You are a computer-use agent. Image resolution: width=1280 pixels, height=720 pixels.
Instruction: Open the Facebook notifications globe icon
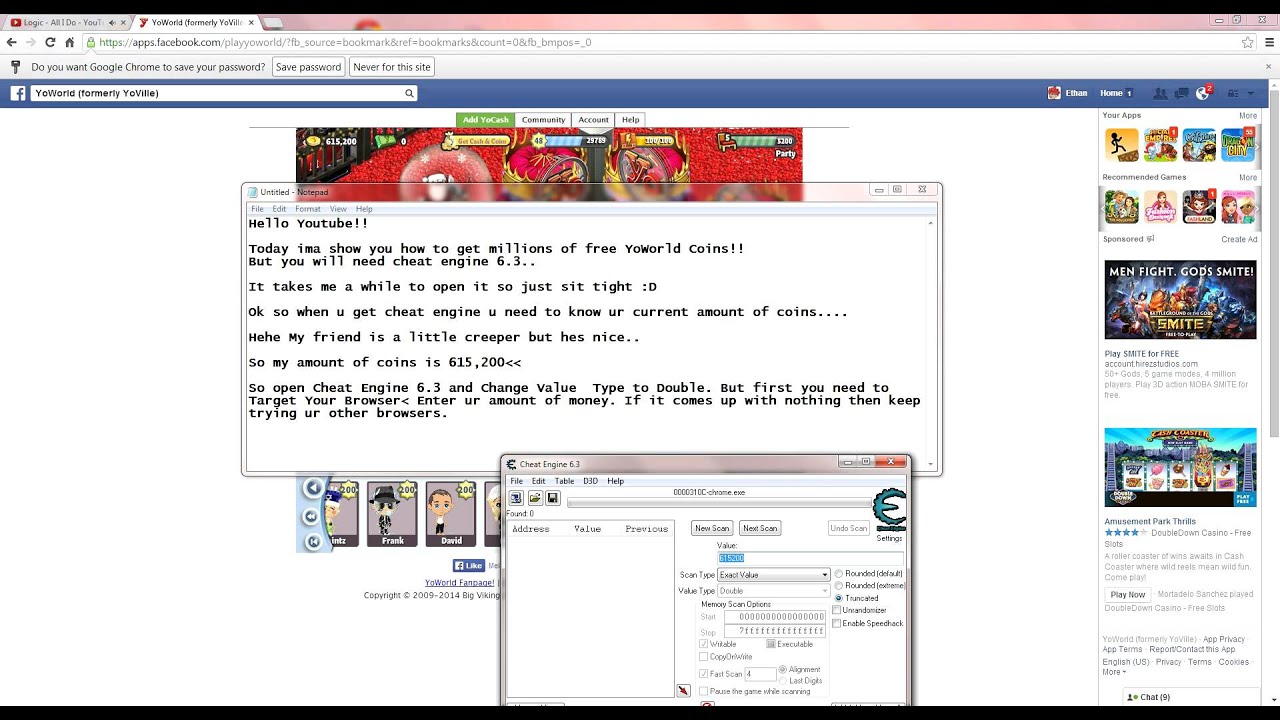pyautogui.click(x=1203, y=93)
